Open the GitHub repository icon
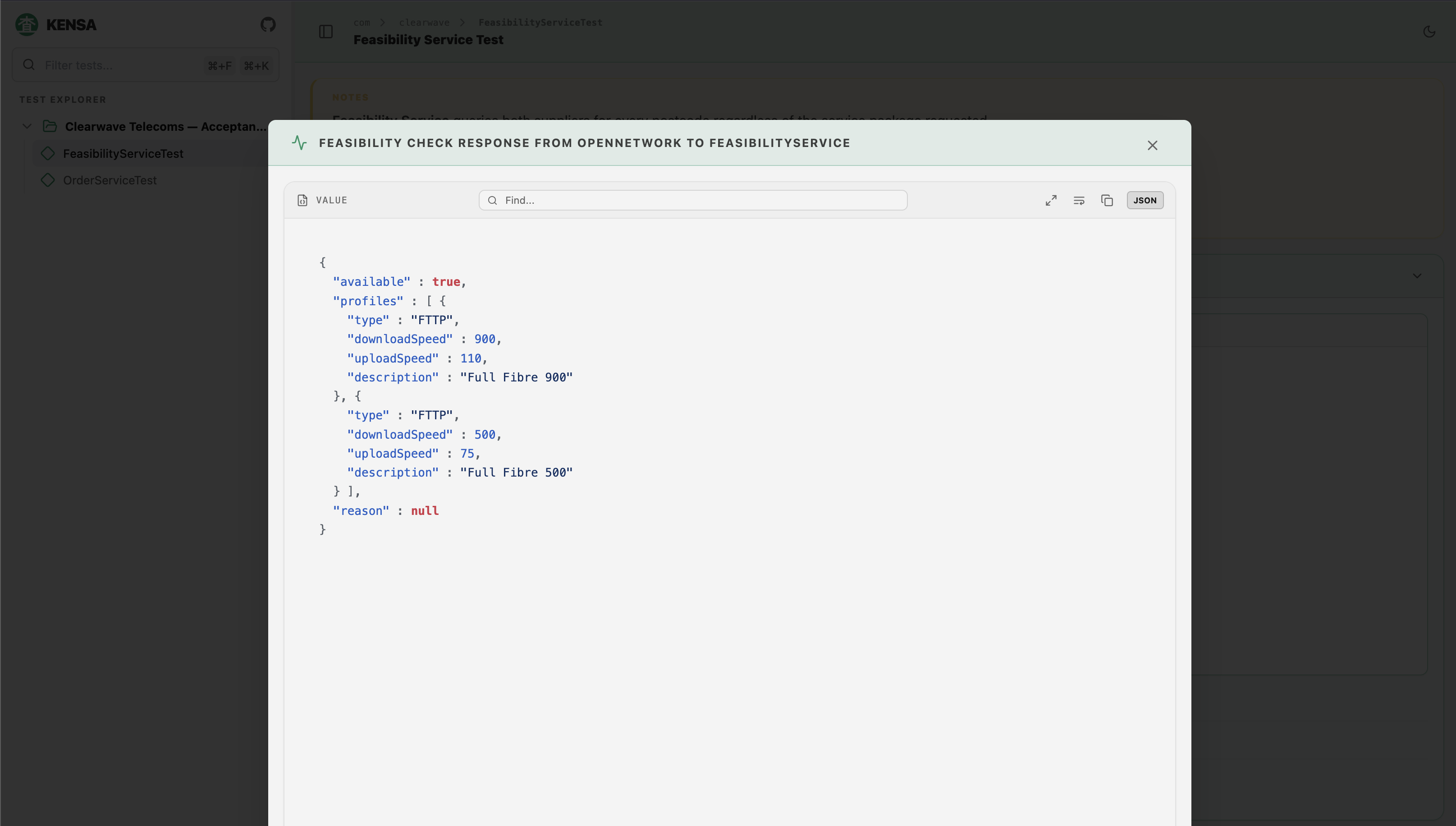Viewport: 1456px width, 826px height. click(267, 24)
